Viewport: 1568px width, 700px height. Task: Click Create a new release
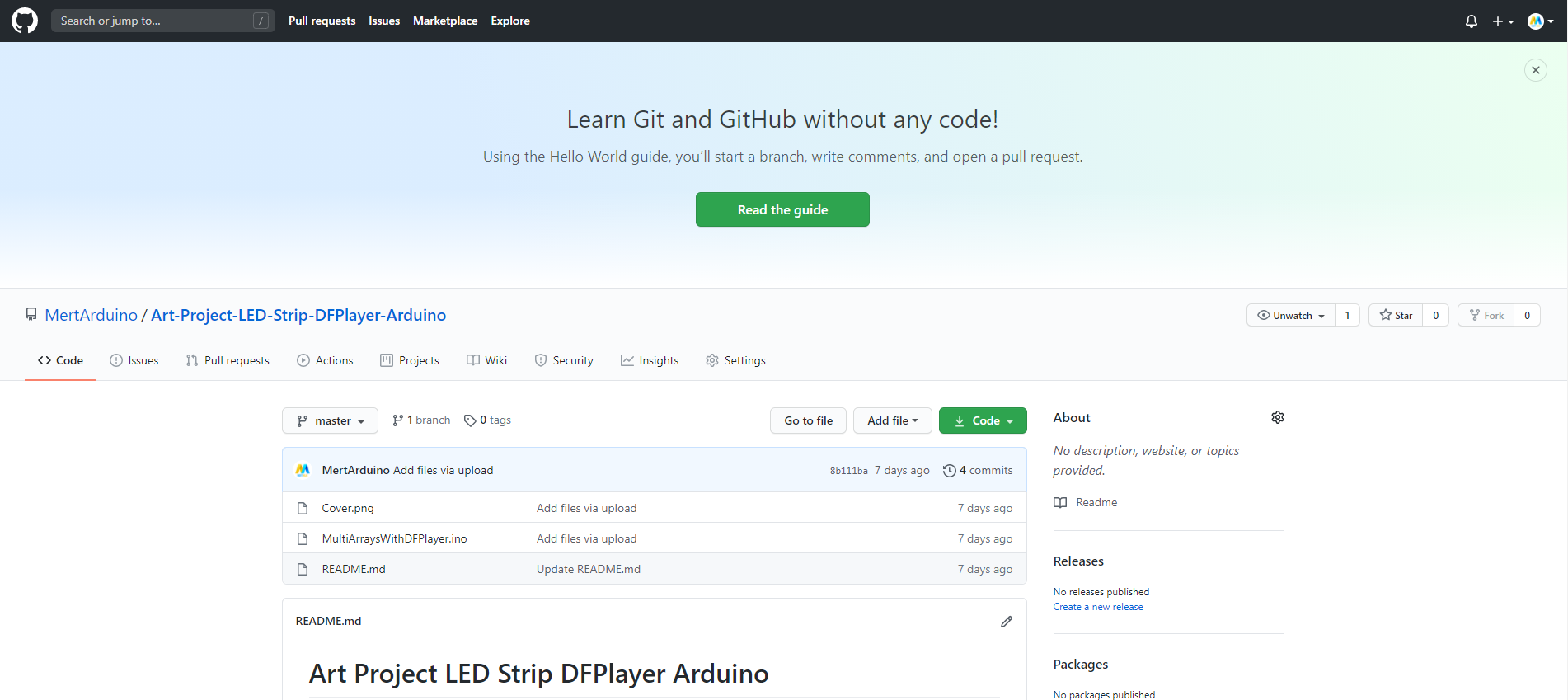pos(1098,607)
